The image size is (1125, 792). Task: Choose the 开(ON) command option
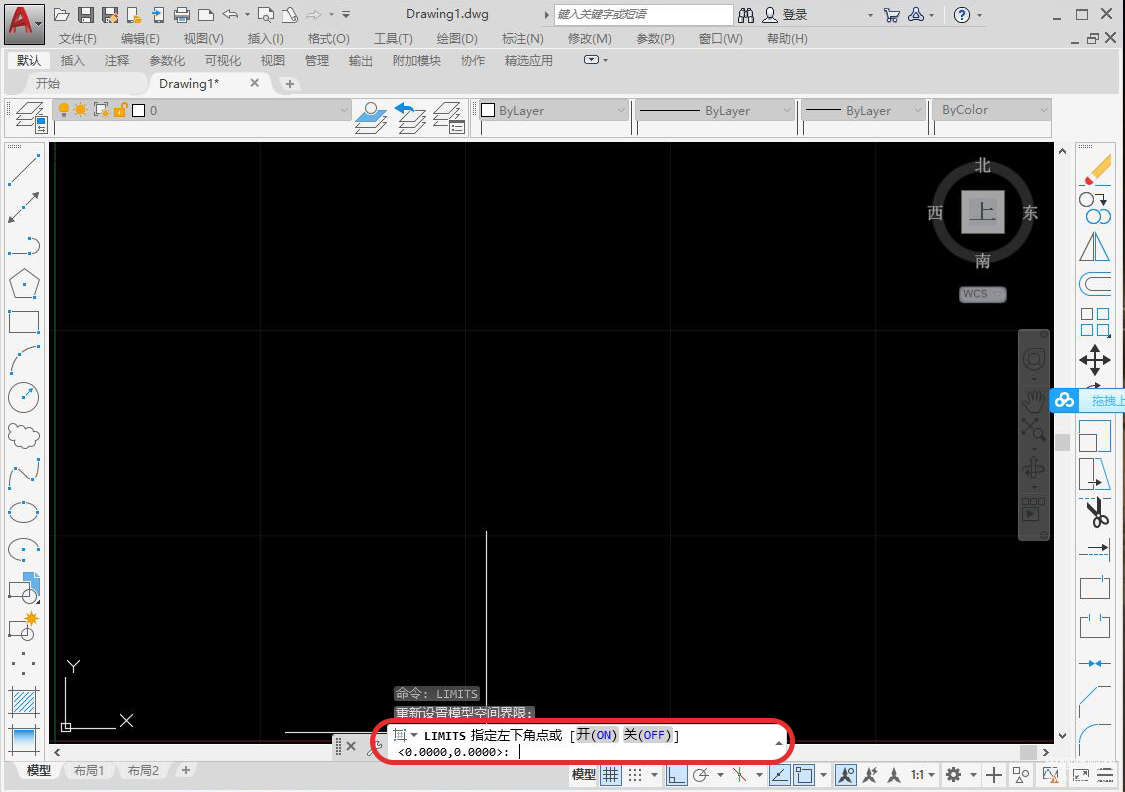coord(597,735)
